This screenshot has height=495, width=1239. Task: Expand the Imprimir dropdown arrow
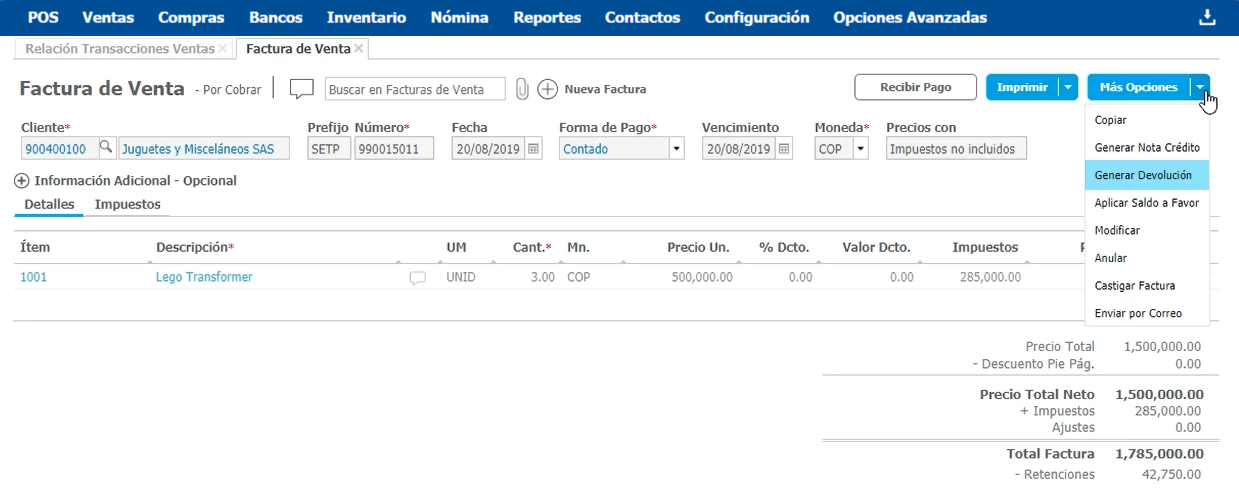coord(1068,87)
